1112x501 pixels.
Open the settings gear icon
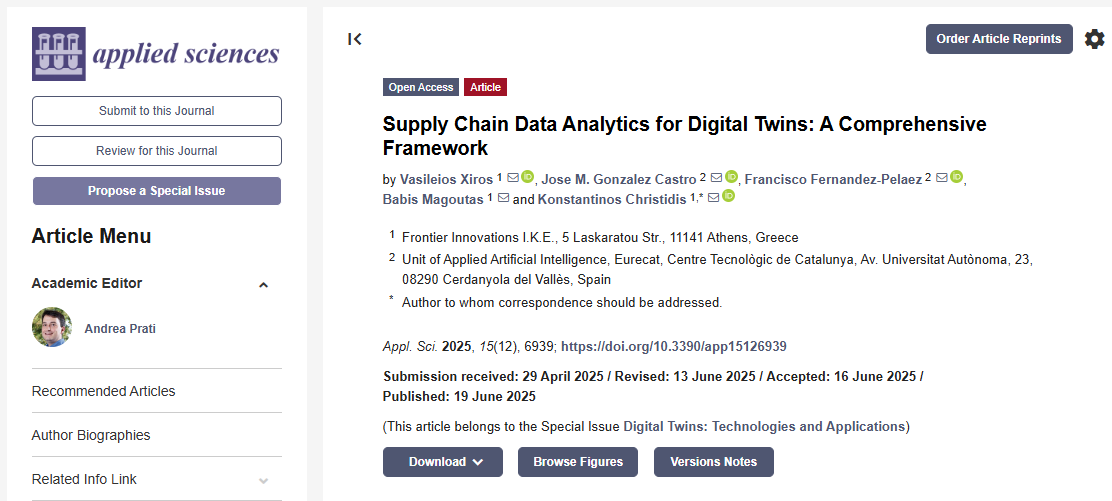click(1095, 39)
